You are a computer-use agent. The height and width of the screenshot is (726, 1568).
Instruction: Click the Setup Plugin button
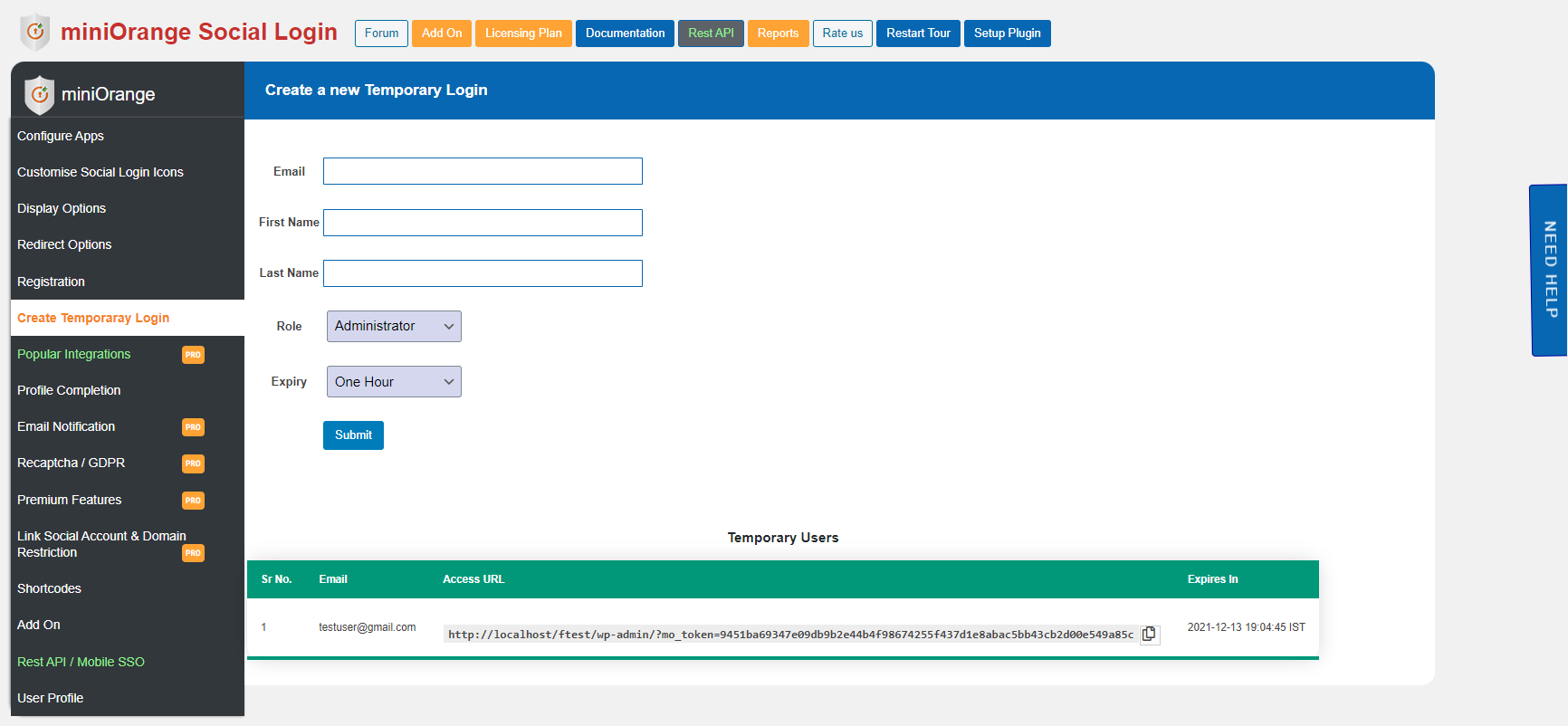point(1008,33)
